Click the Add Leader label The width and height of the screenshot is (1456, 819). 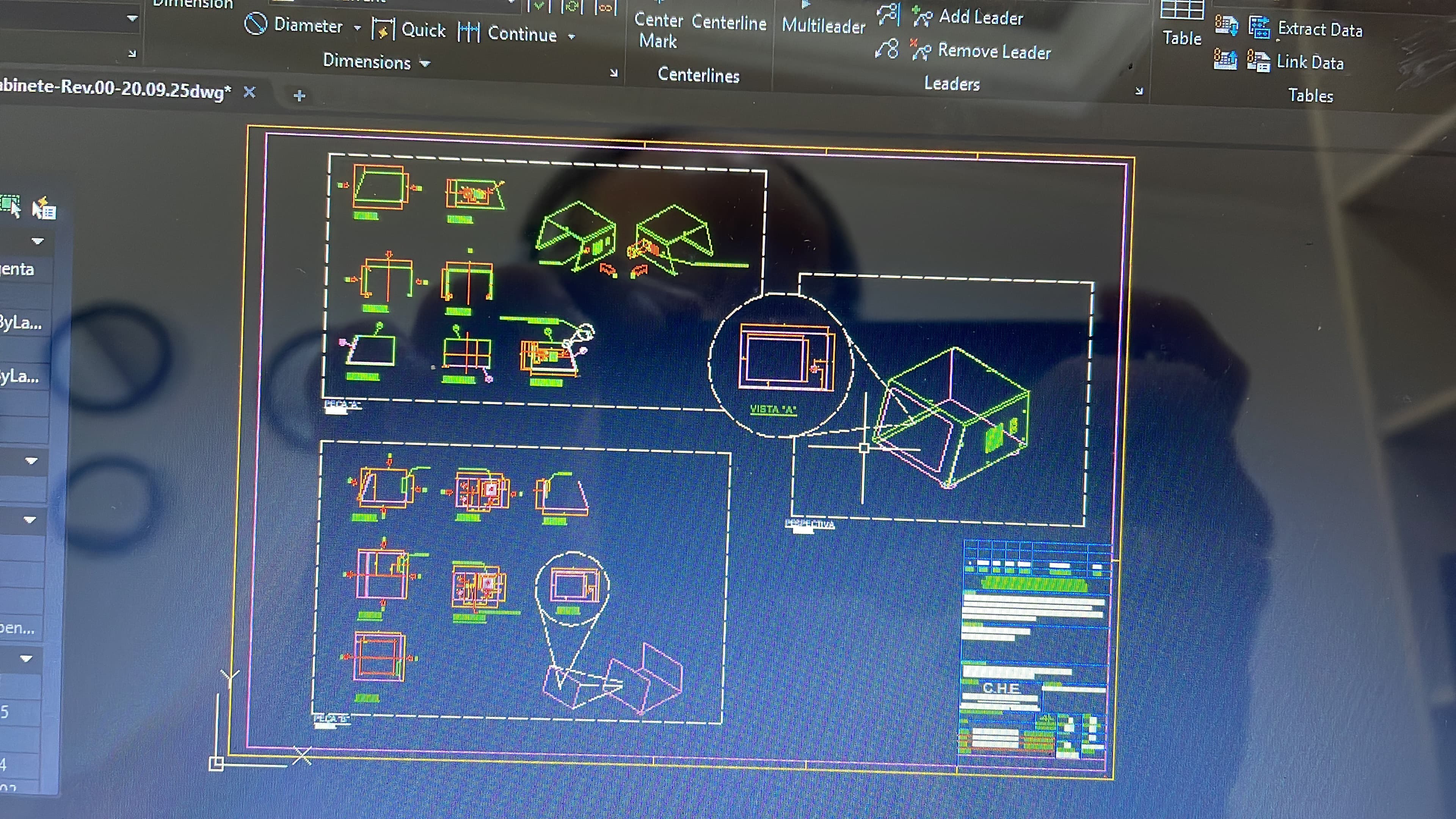tap(981, 17)
